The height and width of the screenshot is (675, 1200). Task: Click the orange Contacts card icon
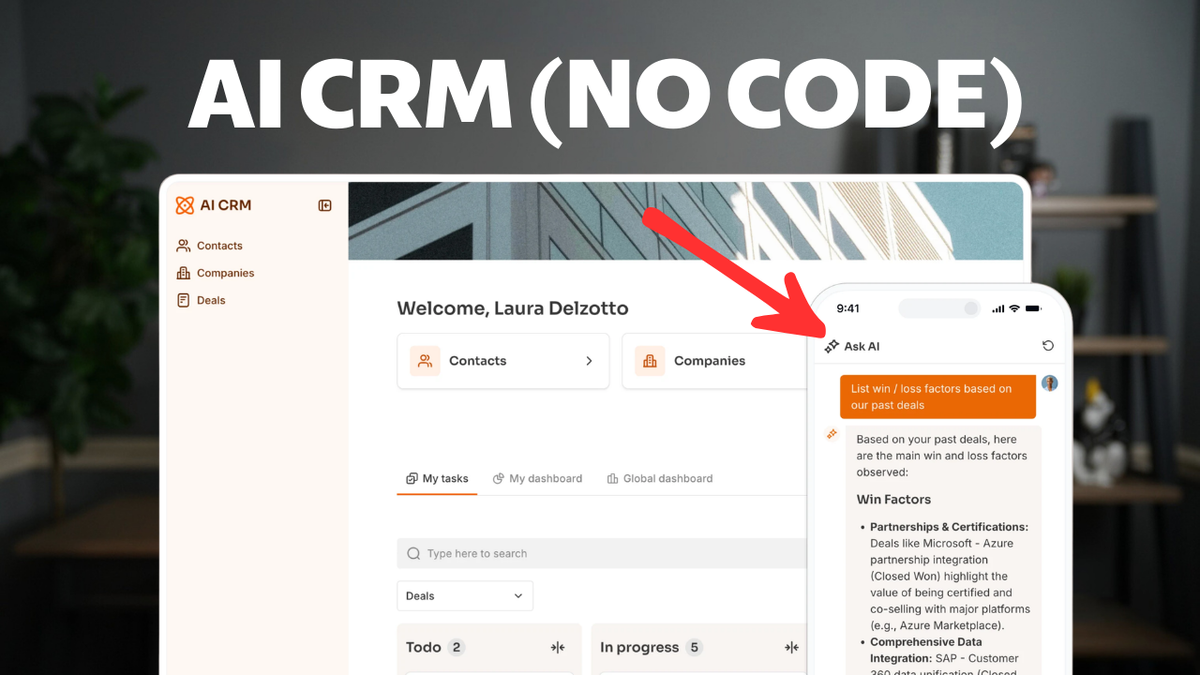425,361
